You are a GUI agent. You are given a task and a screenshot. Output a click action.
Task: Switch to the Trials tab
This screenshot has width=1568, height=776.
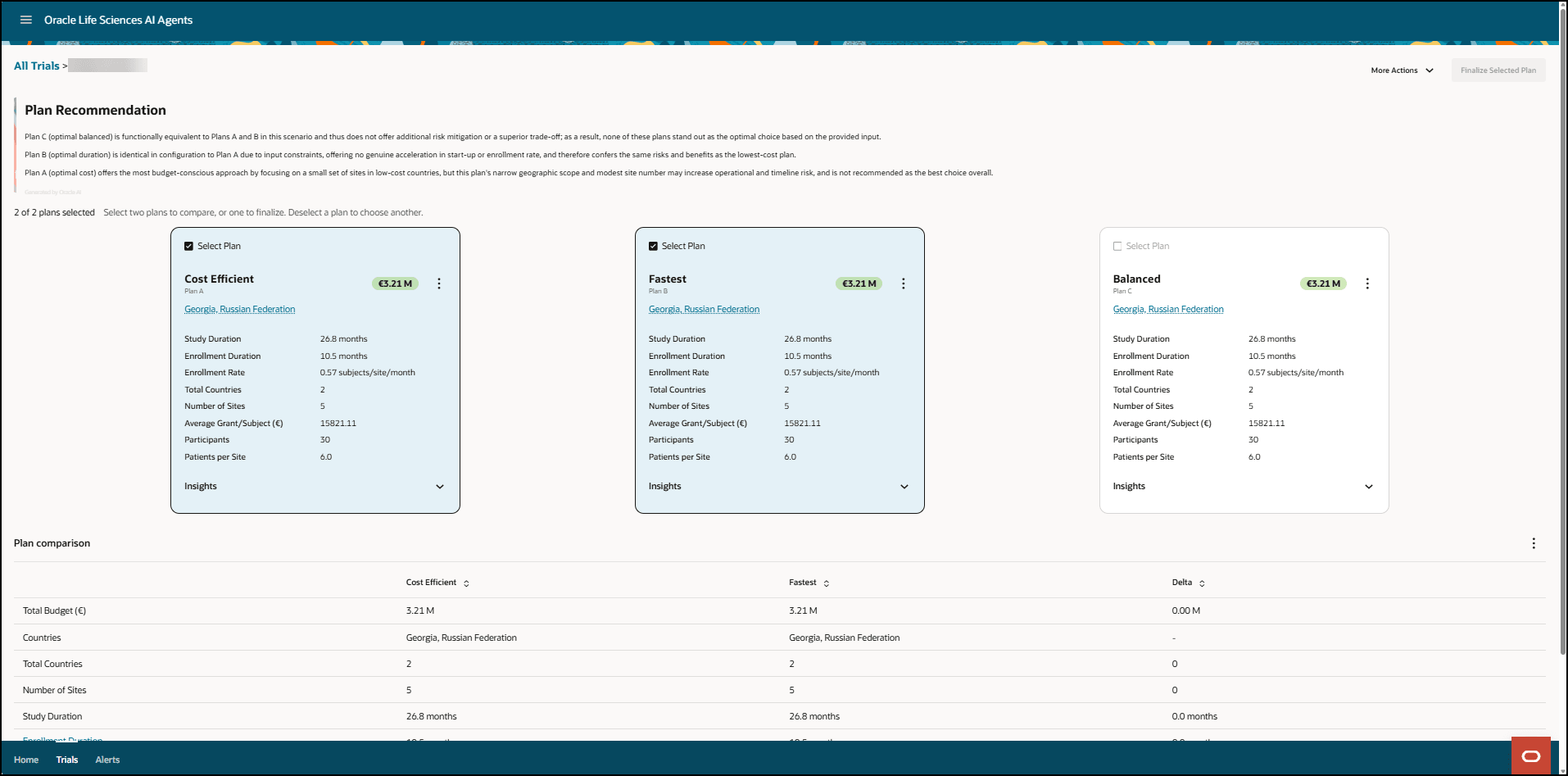click(x=67, y=760)
